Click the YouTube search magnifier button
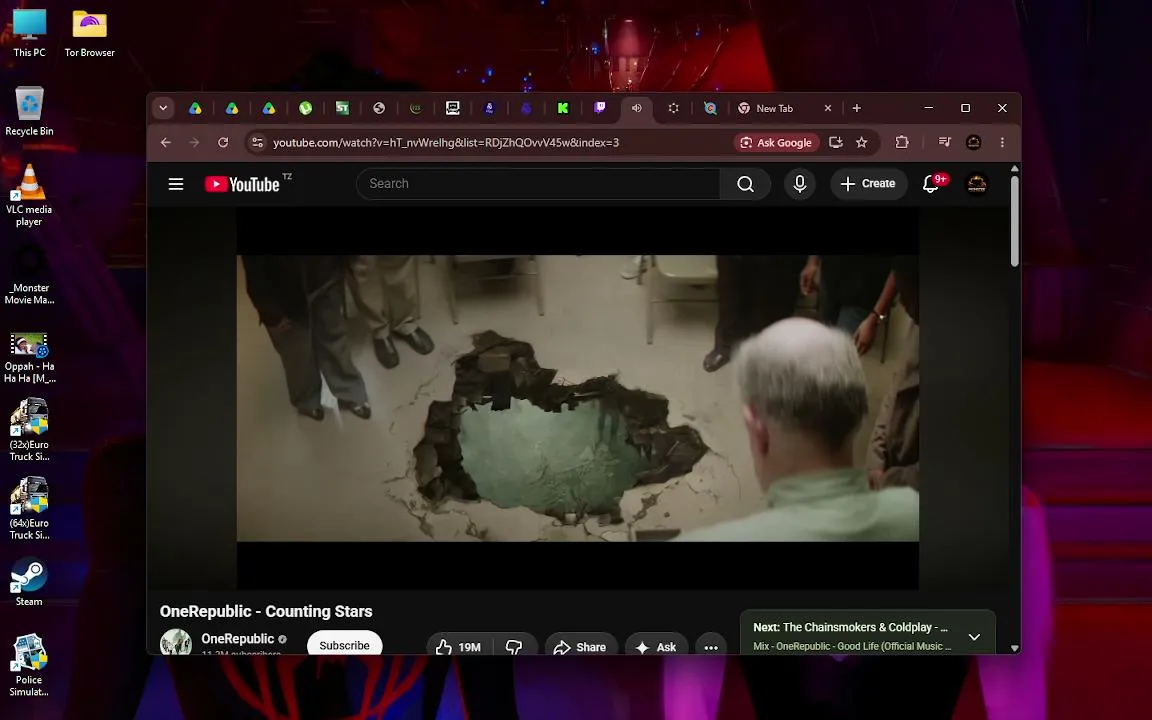 coord(745,184)
